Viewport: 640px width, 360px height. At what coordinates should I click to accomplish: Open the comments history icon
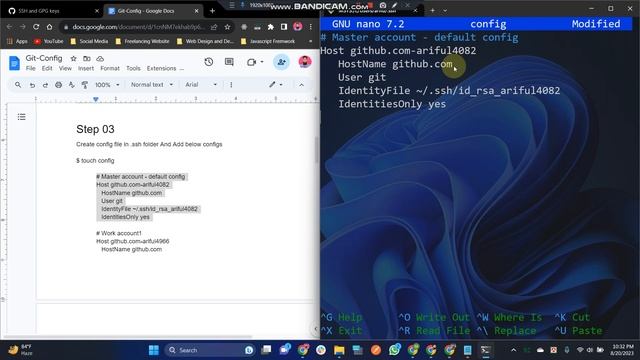click(x=229, y=62)
